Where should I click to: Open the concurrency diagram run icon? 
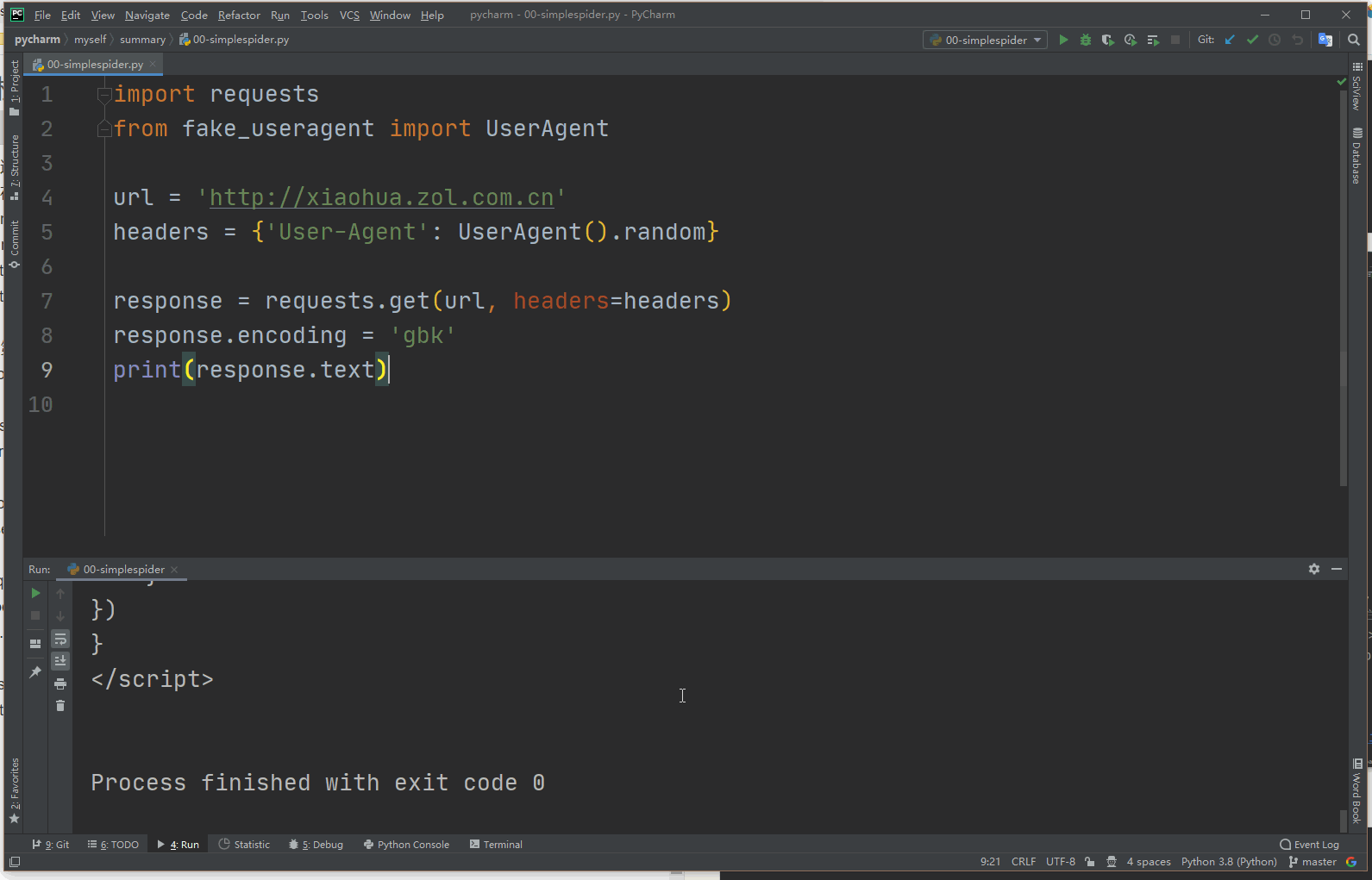click(1153, 40)
